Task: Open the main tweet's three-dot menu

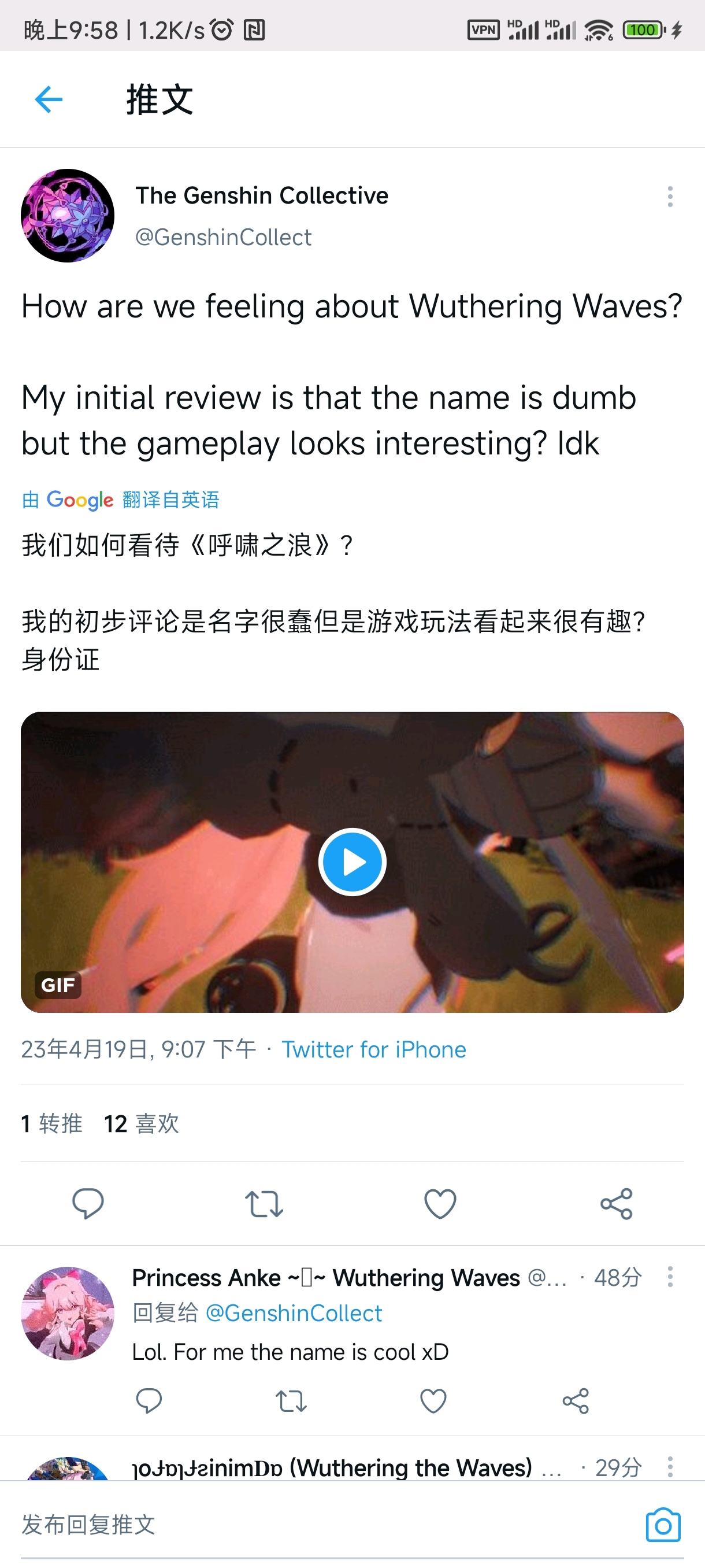Action: tap(670, 197)
